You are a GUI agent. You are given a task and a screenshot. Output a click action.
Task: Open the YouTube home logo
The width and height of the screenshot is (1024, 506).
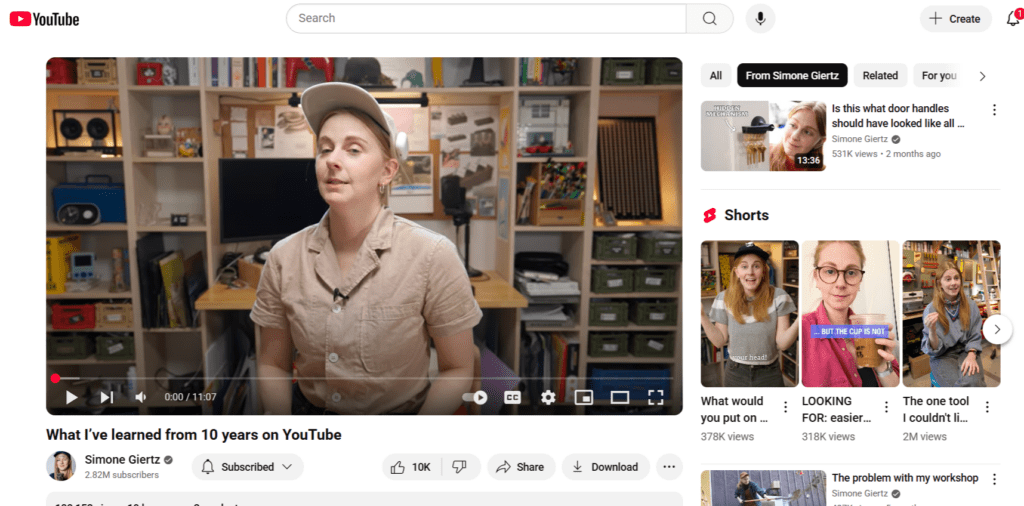click(x=44, y=19)
